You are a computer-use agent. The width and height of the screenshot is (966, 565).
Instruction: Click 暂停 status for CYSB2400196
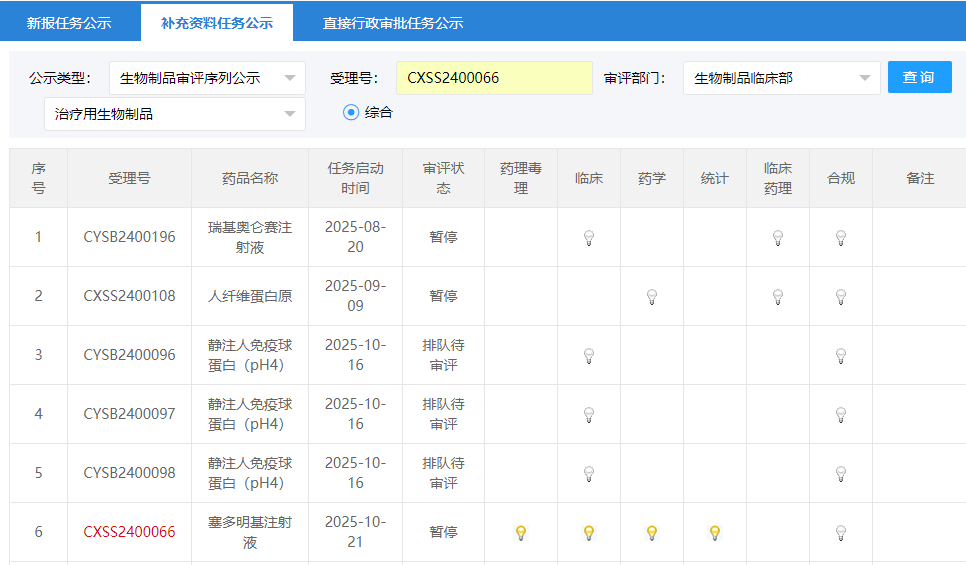[x=444, y=237]
